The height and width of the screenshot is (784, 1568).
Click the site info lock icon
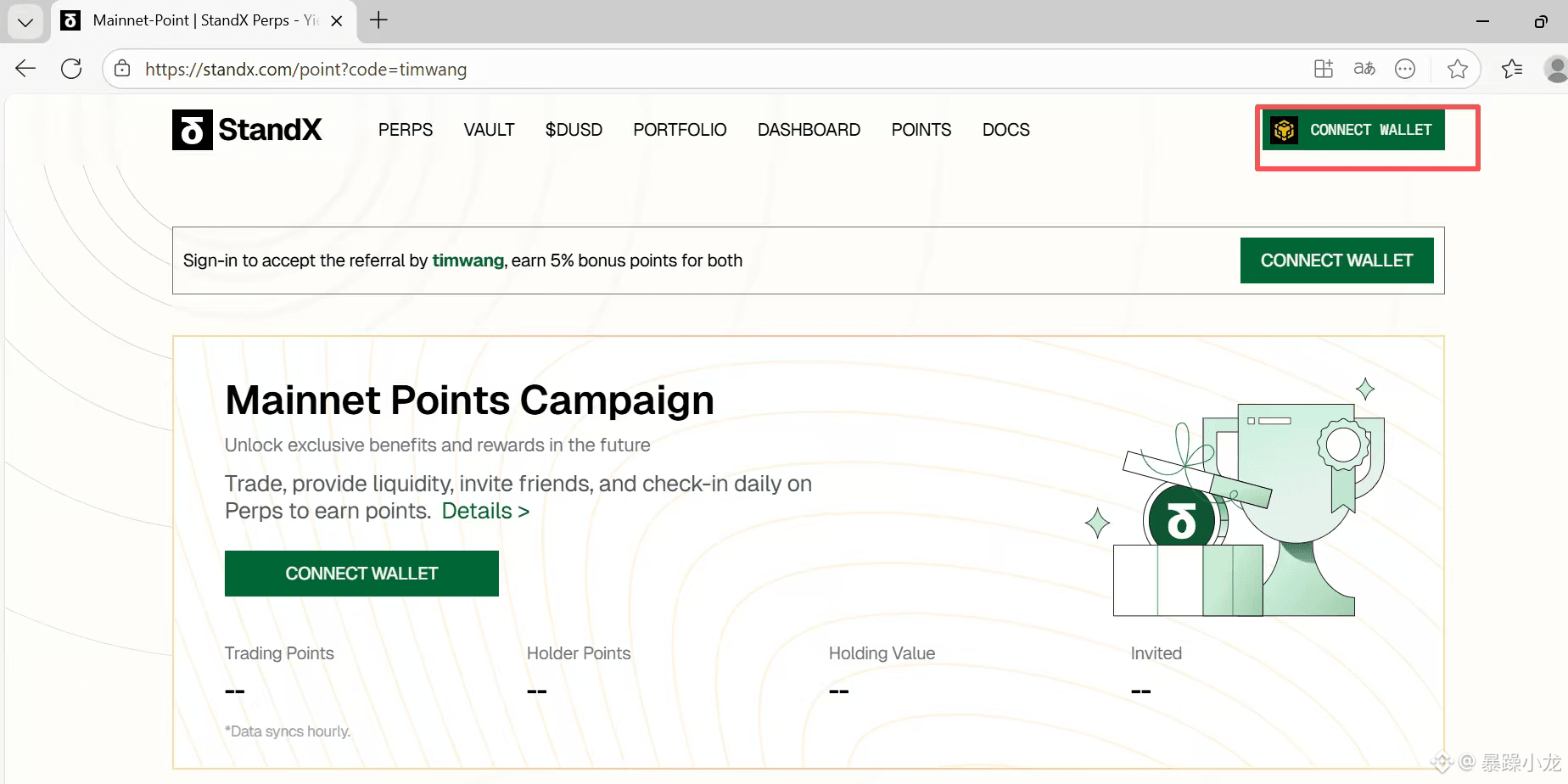pos(123,69)
